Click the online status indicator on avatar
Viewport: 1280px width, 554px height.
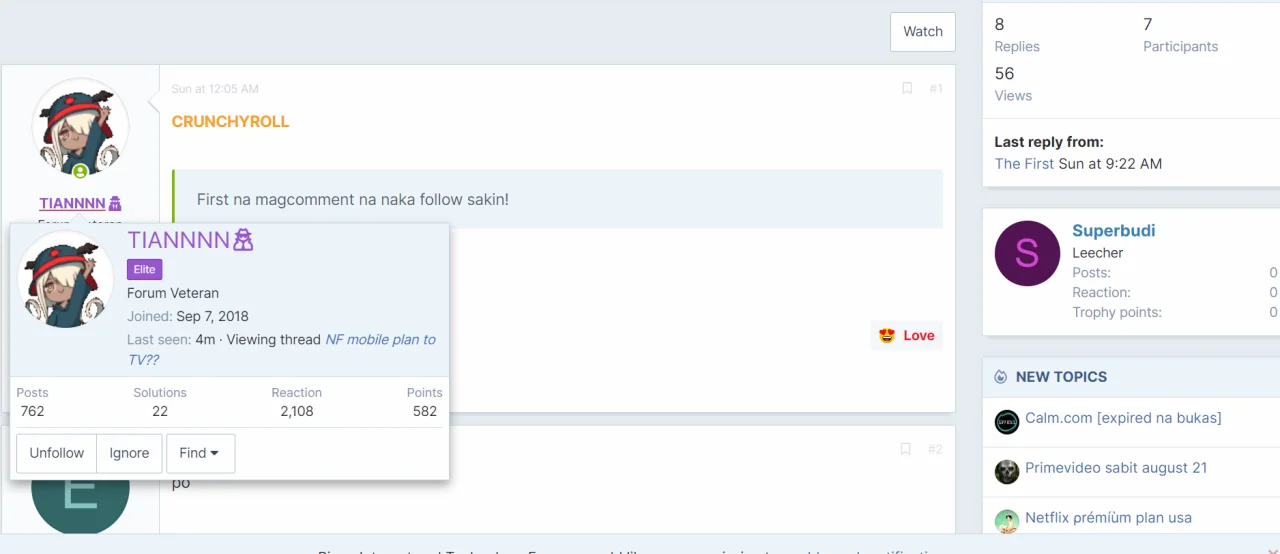(x=80, y=172)
